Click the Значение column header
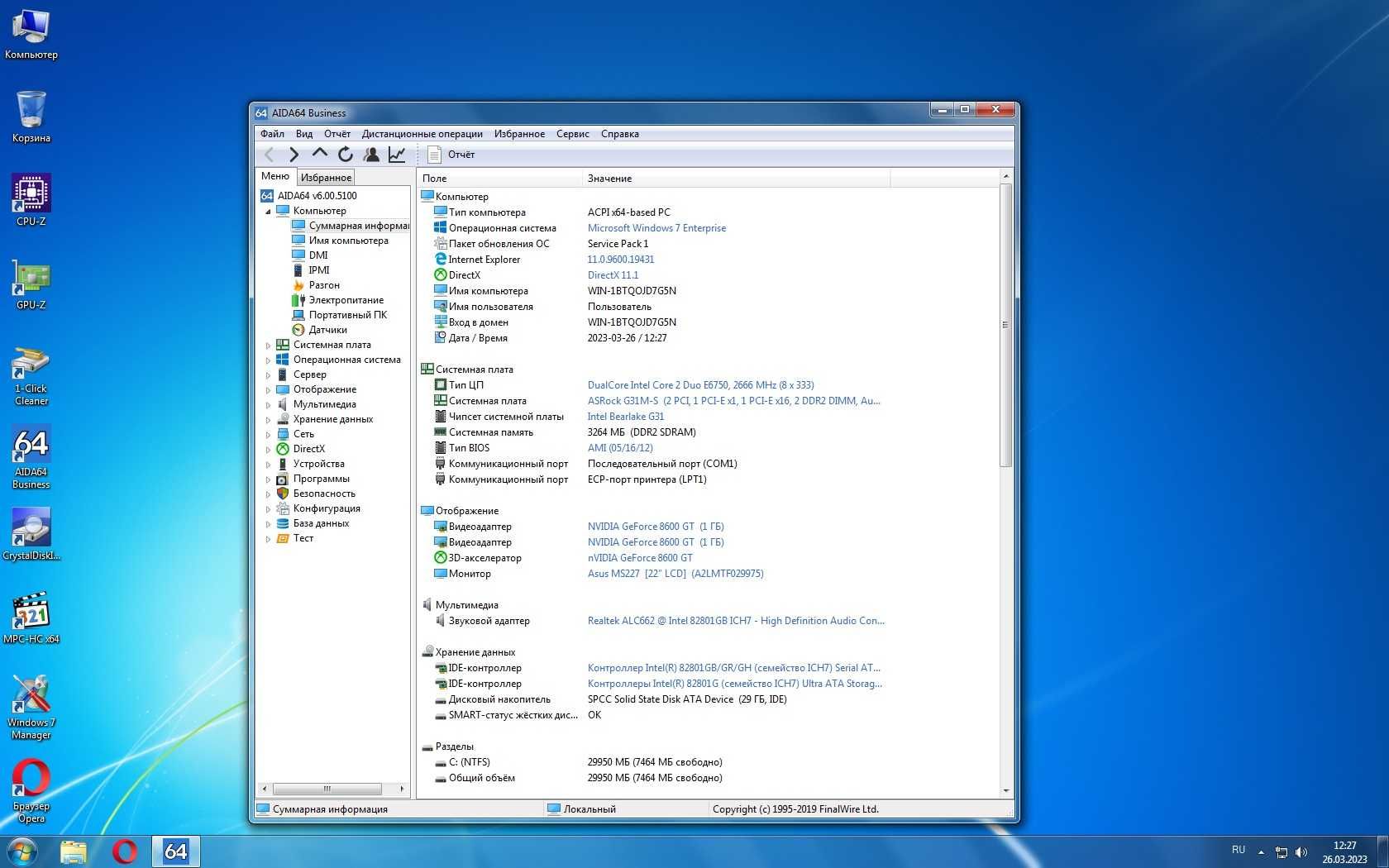The image size is (1389, 868). [x=736, y=179]
